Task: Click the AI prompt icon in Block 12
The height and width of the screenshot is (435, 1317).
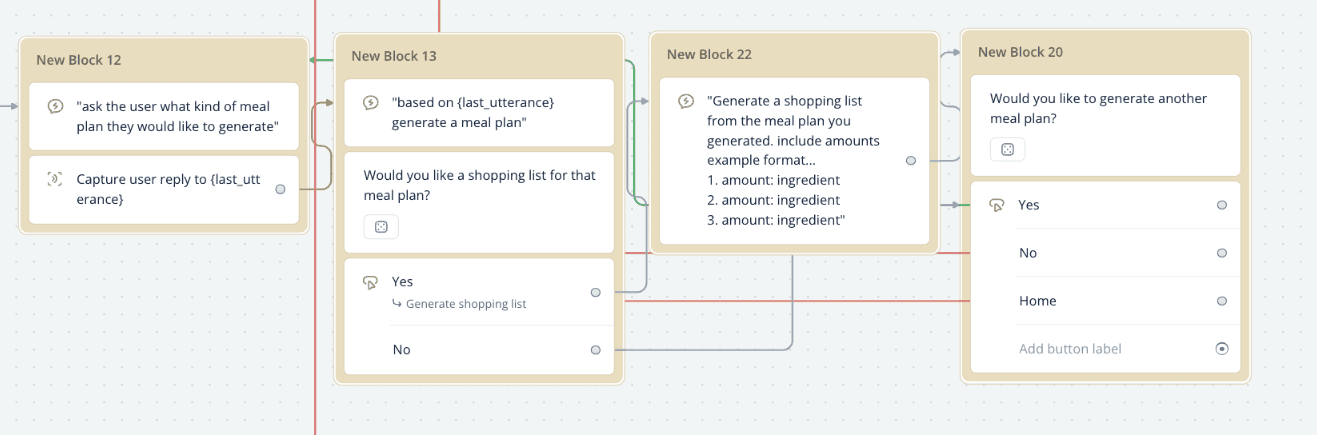Action: point(56,107)
